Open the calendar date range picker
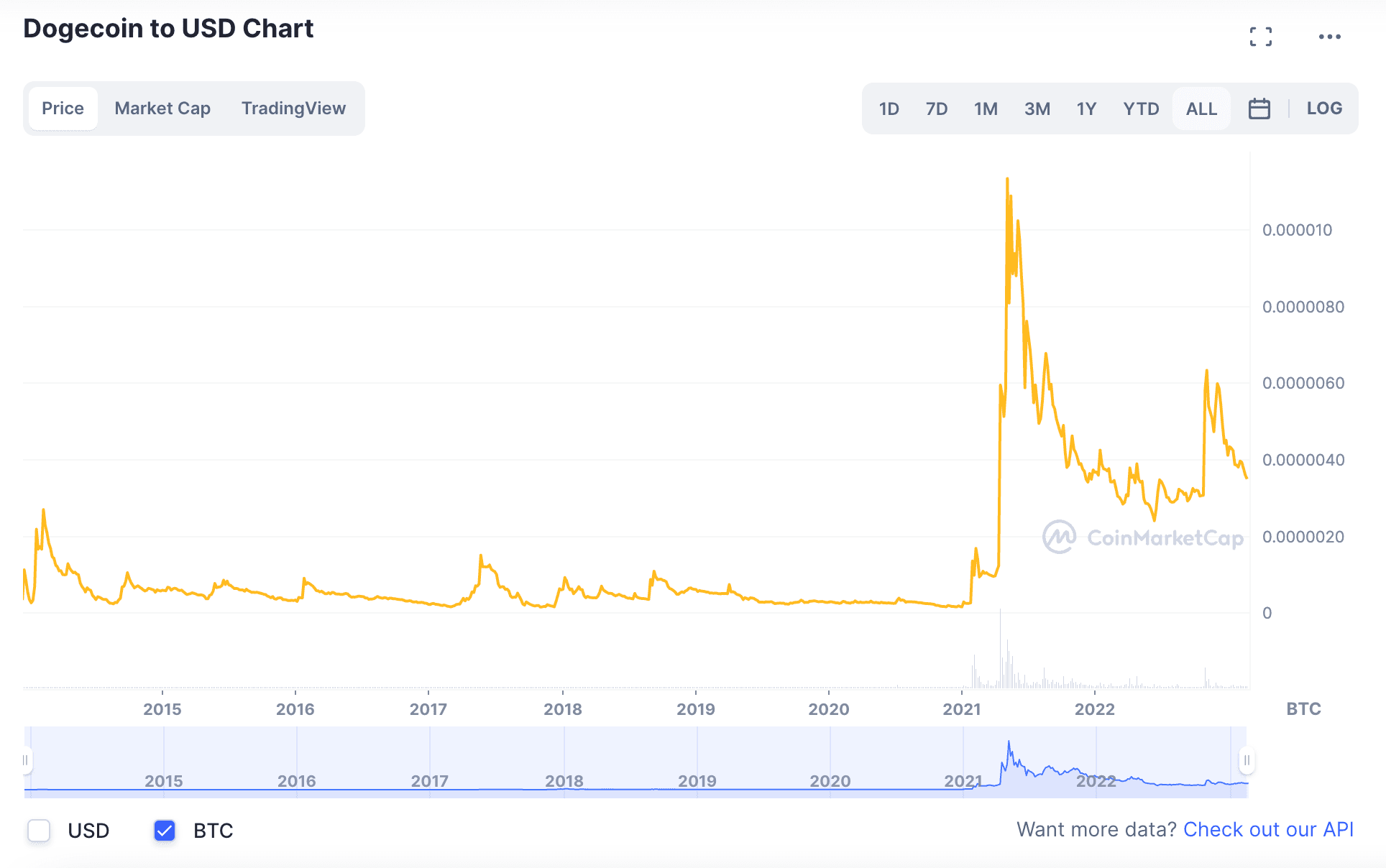Viewport: 1386px width, 868px height. click(x=1259, y=108)
